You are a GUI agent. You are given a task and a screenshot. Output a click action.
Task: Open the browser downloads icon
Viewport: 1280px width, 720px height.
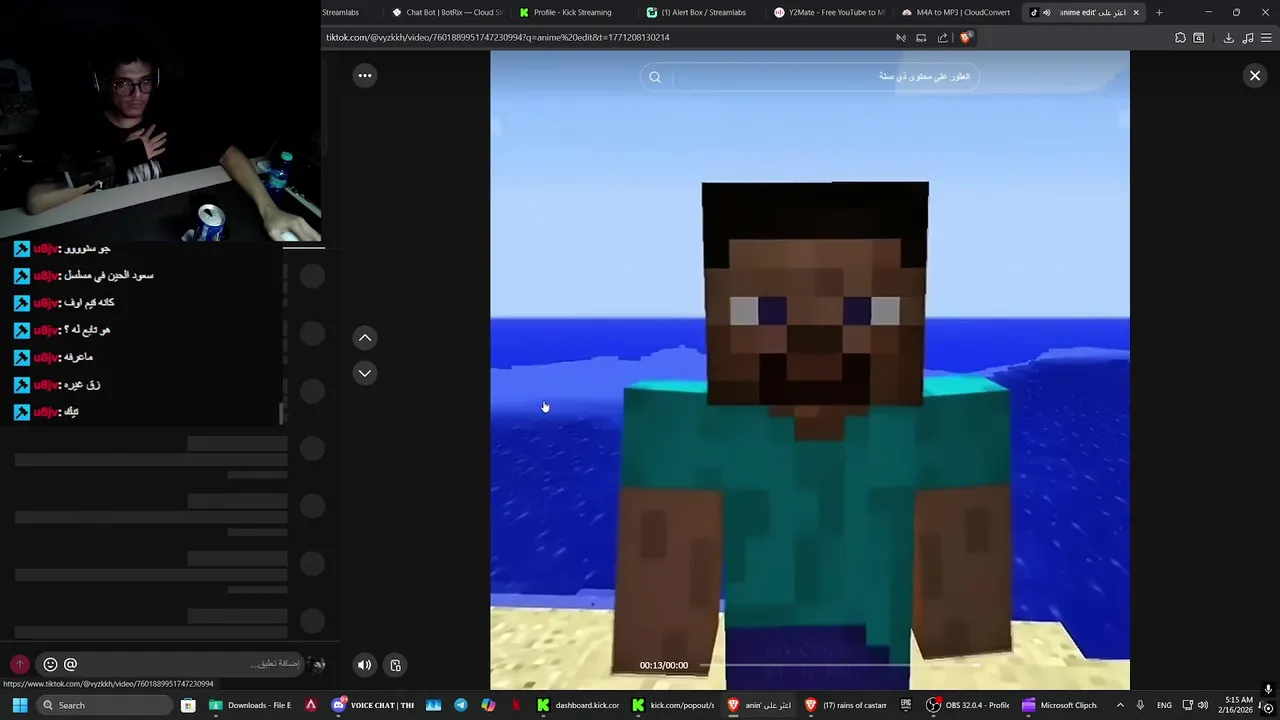1229,38
